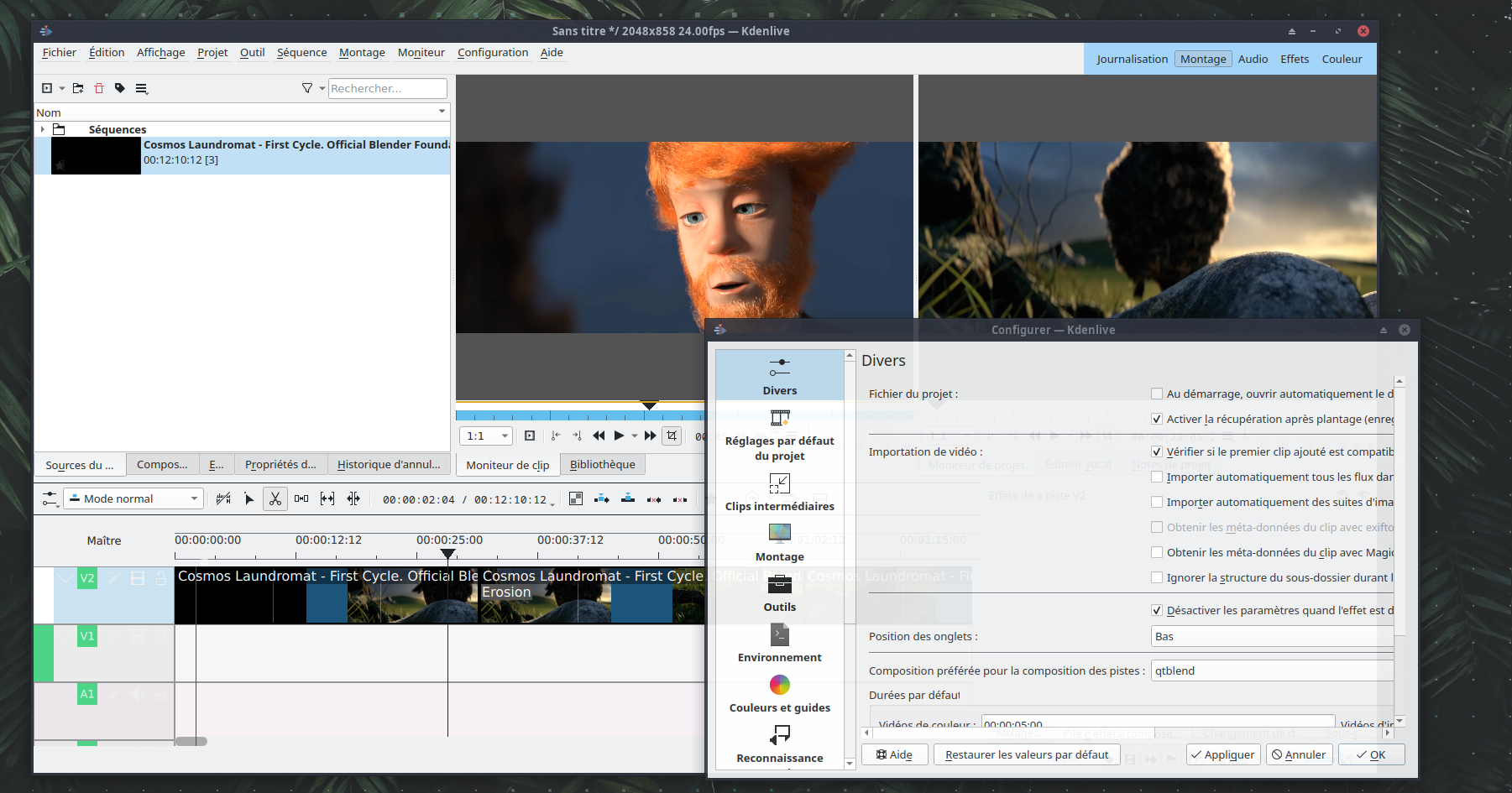Click the rewind button in clip monitor
The width and height of the screenshot is (1512, 793).
coord(599,436)
